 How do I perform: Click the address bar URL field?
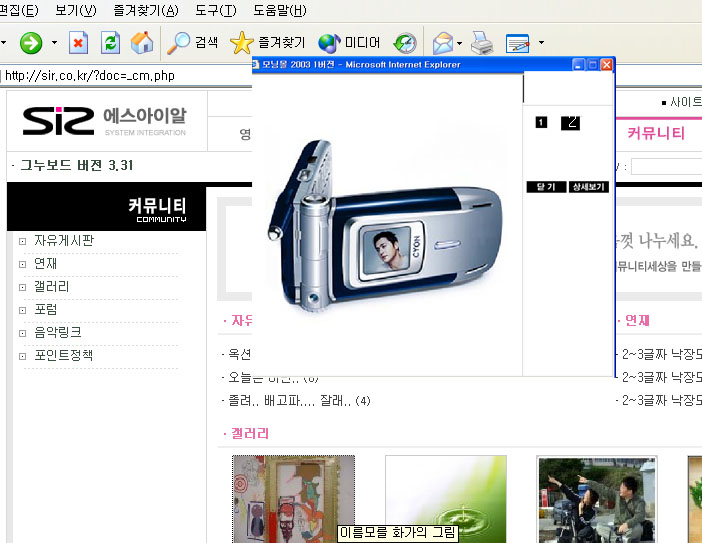120,75
